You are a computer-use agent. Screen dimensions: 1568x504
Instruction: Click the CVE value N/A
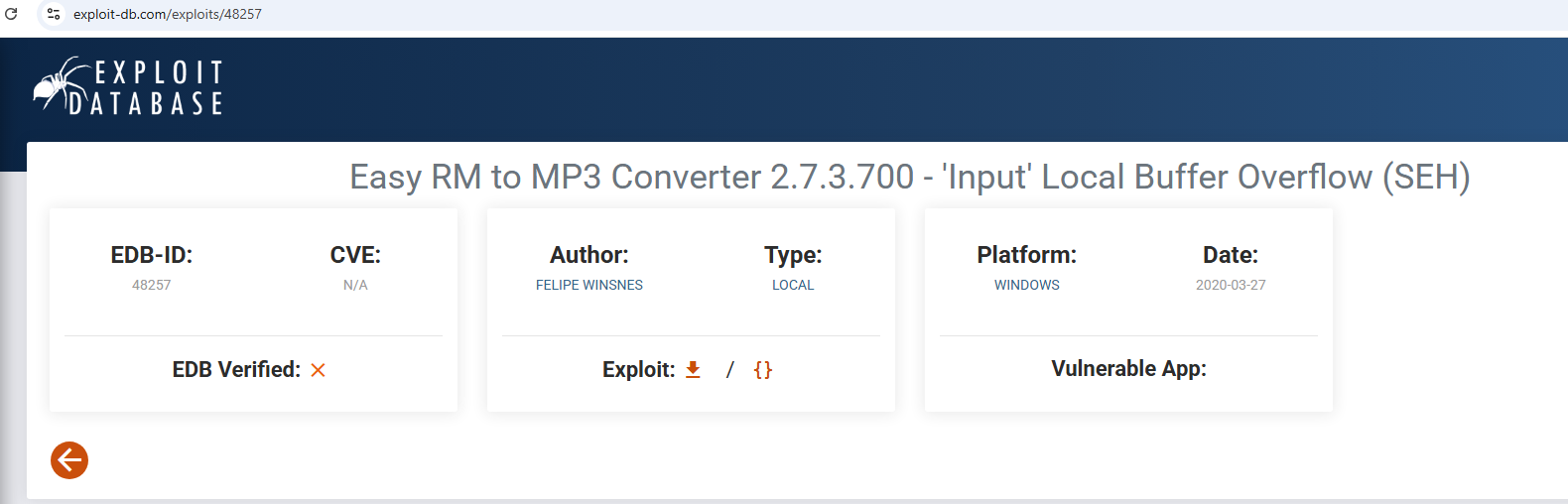click(355, 285)
